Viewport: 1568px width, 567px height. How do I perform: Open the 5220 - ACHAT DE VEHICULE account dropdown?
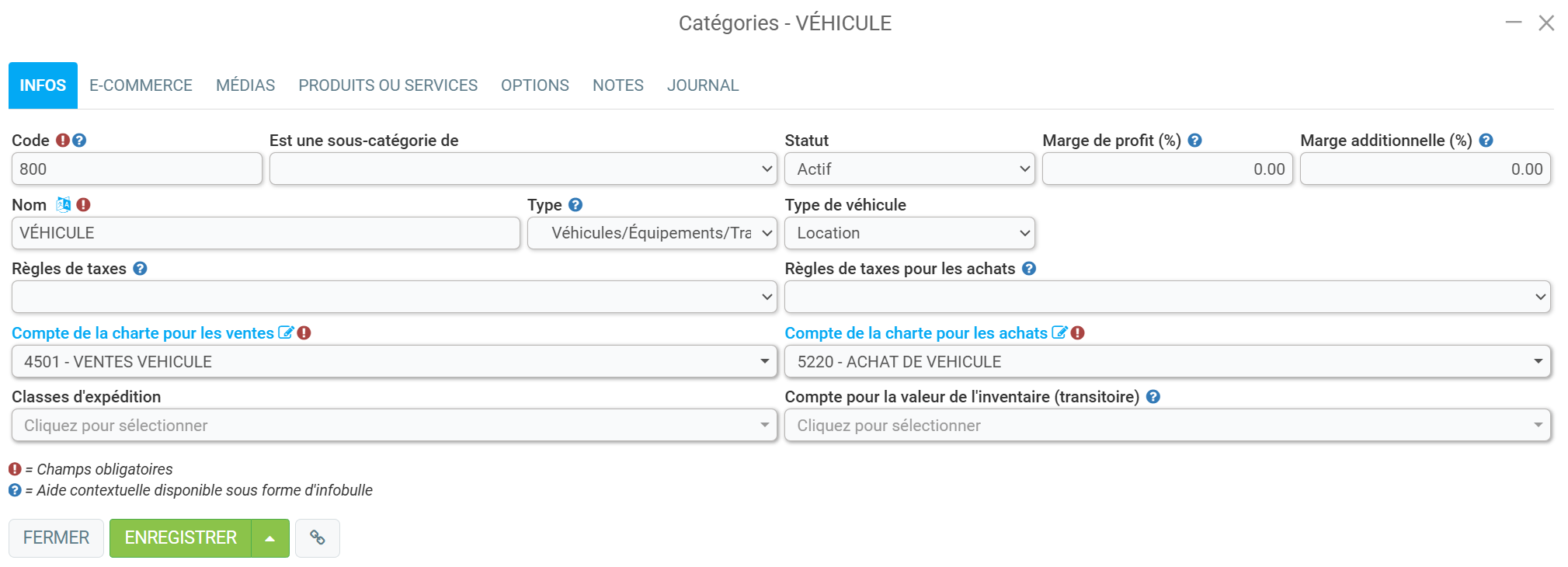(1167, 361)
